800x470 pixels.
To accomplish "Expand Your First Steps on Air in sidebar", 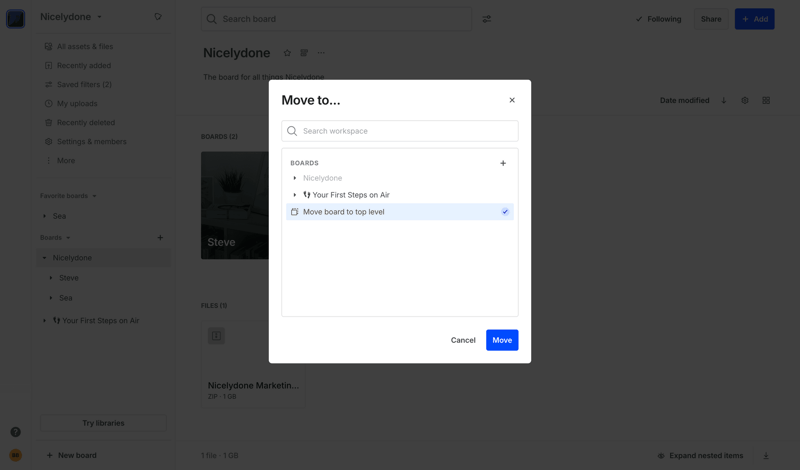I will pos(44,321).
